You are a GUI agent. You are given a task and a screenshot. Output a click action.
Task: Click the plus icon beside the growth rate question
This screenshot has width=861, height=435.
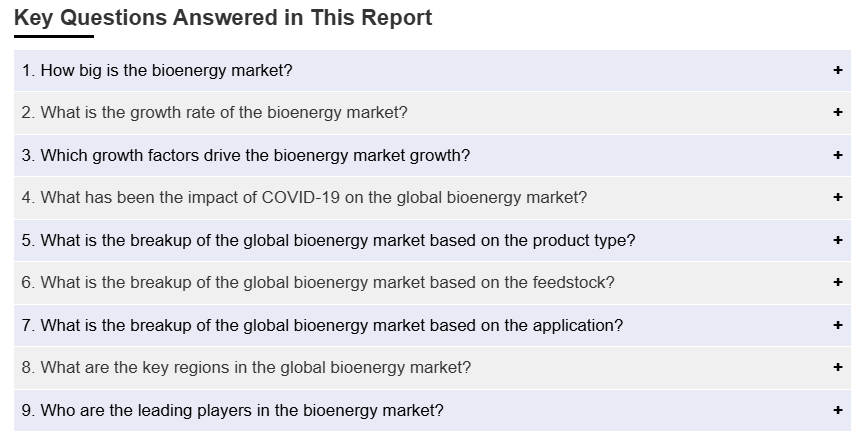pos(838,112)
